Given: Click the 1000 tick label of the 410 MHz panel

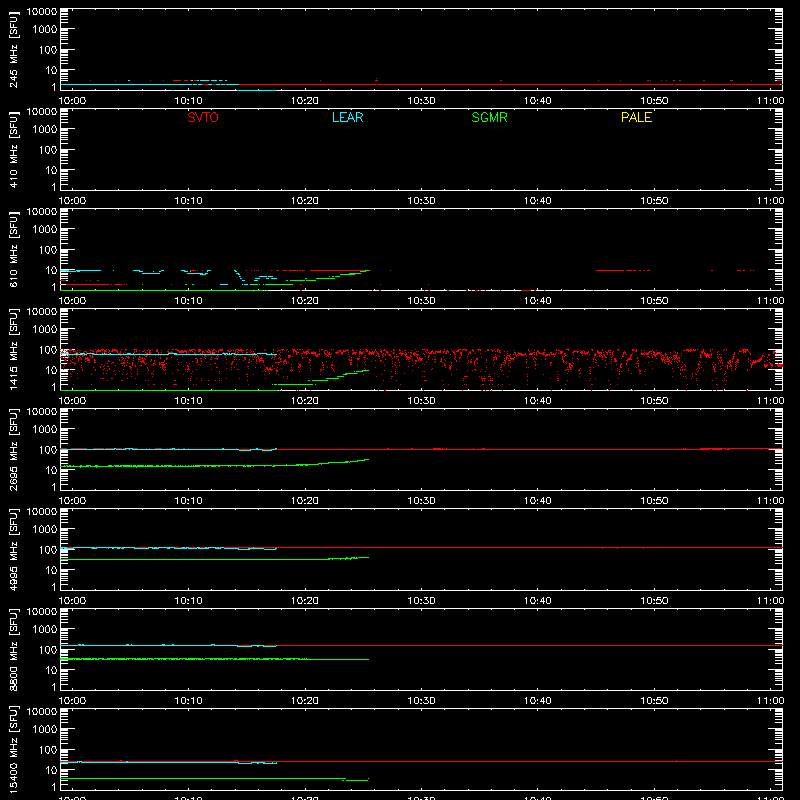Looking at the screenshot, I should pyautogui.click(x=45, y=129).
